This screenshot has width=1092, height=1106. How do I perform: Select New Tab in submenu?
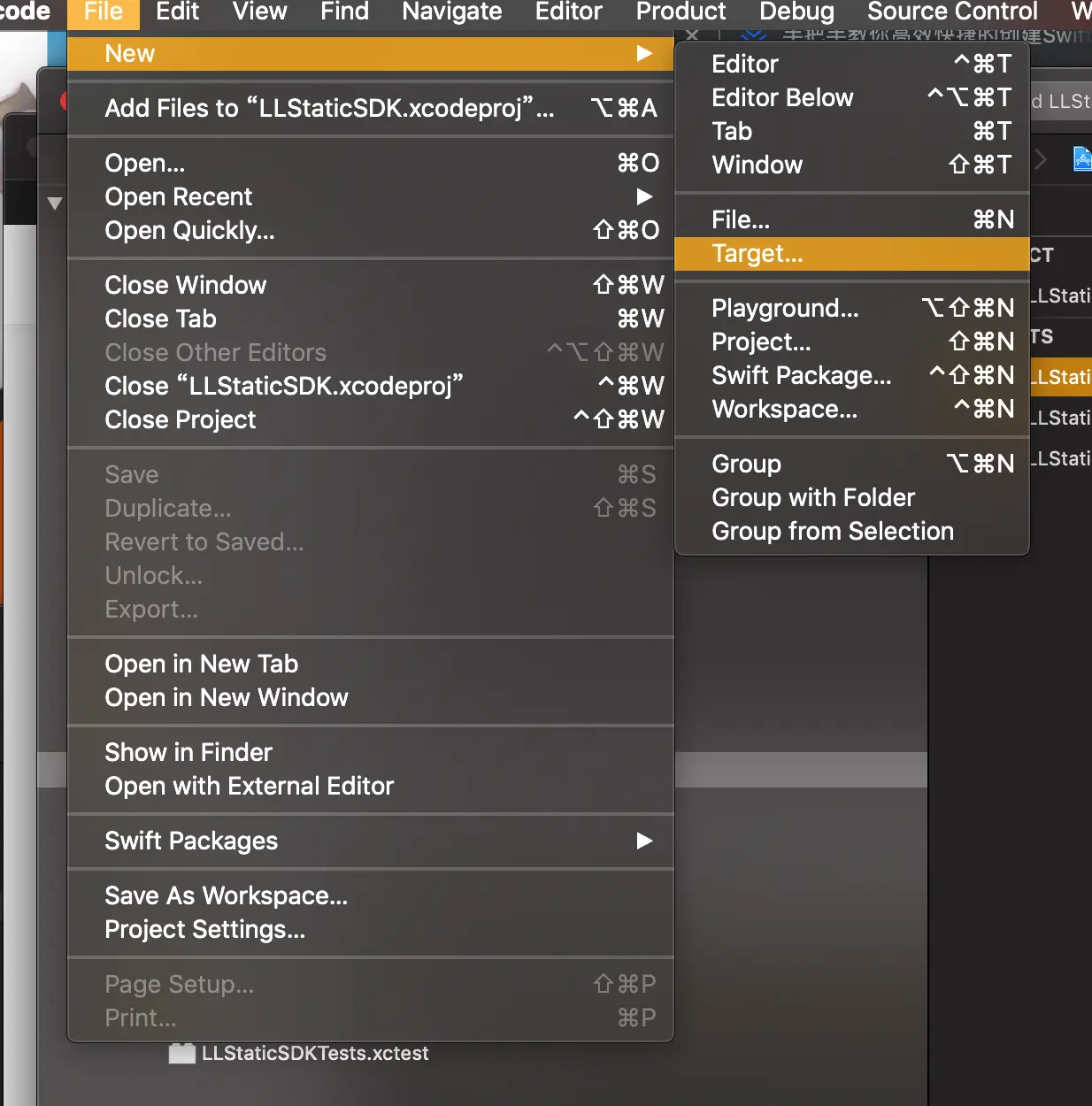click(x=852, y=132)
